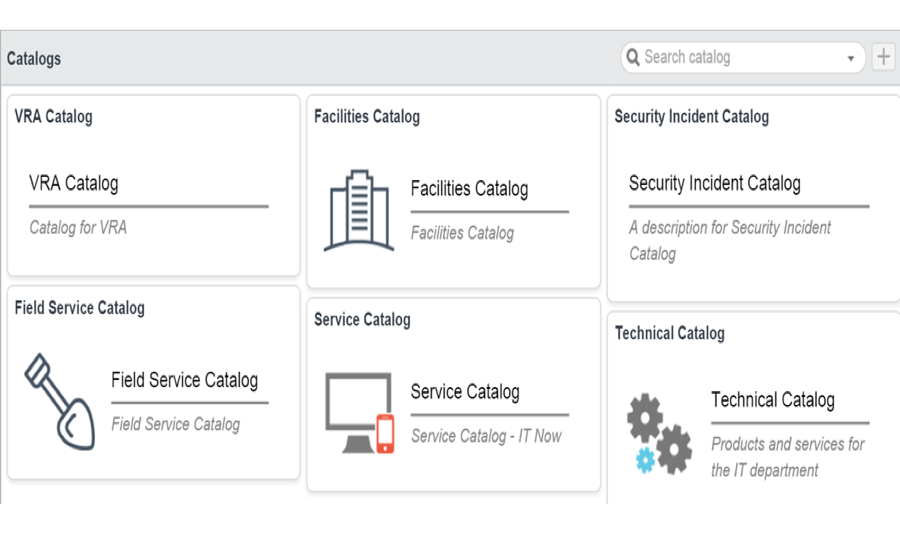
Task: Select the VRA Catalog card header
Action: point(54,117)
